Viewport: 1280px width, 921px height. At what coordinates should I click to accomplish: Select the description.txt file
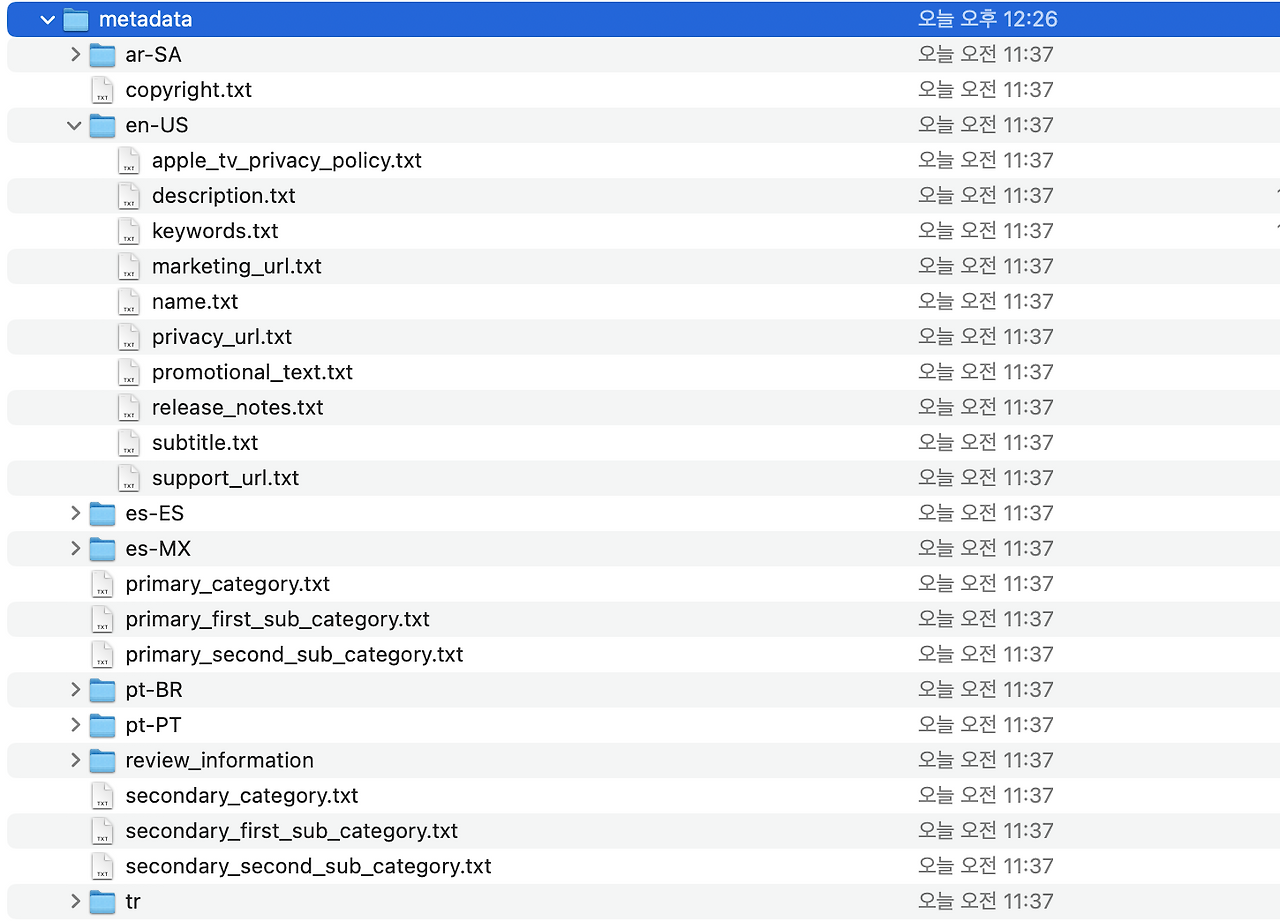[x=223, y=196]
